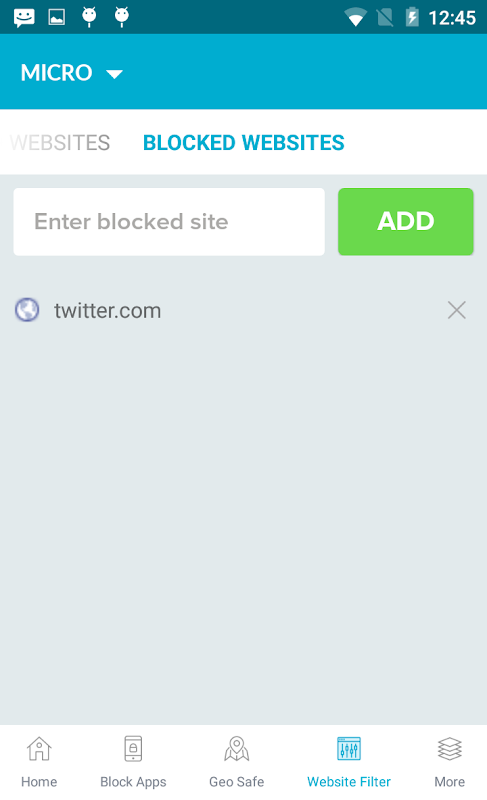Viewport: 487px width, 800px height.
Task: Tap the 12:45 clock in status bar
Action: pyautogui.click(x=452, y=18)
